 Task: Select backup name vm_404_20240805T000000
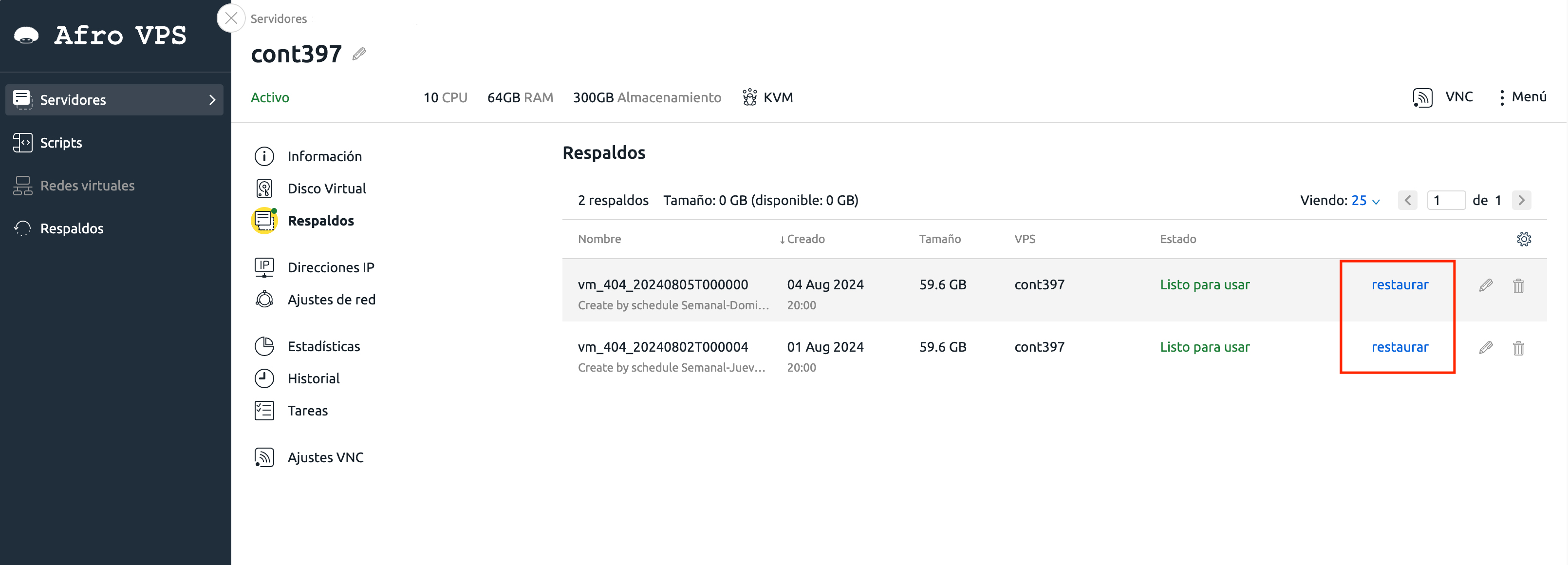click(663, 285)
